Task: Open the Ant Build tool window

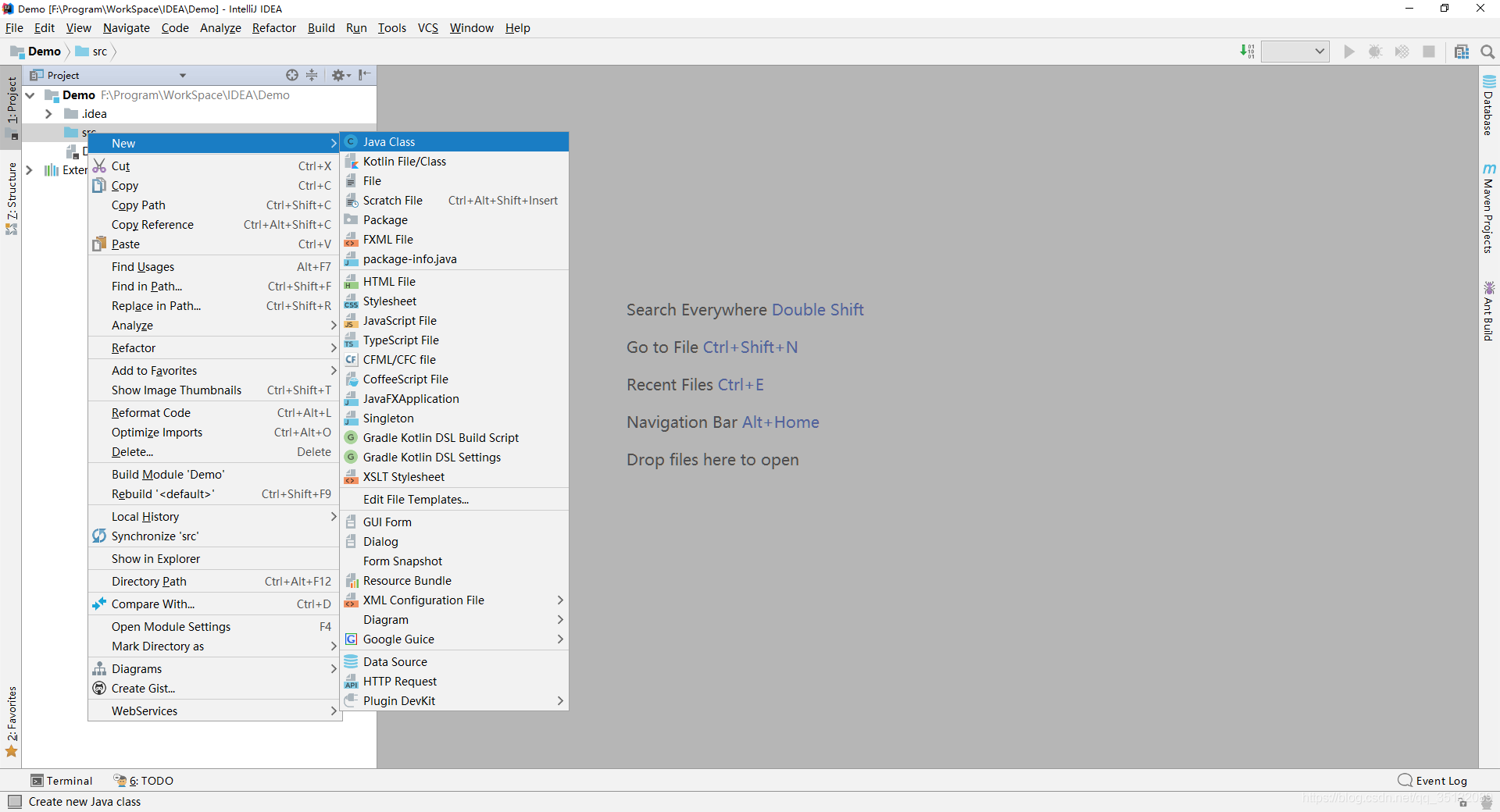Action: 1489,311
